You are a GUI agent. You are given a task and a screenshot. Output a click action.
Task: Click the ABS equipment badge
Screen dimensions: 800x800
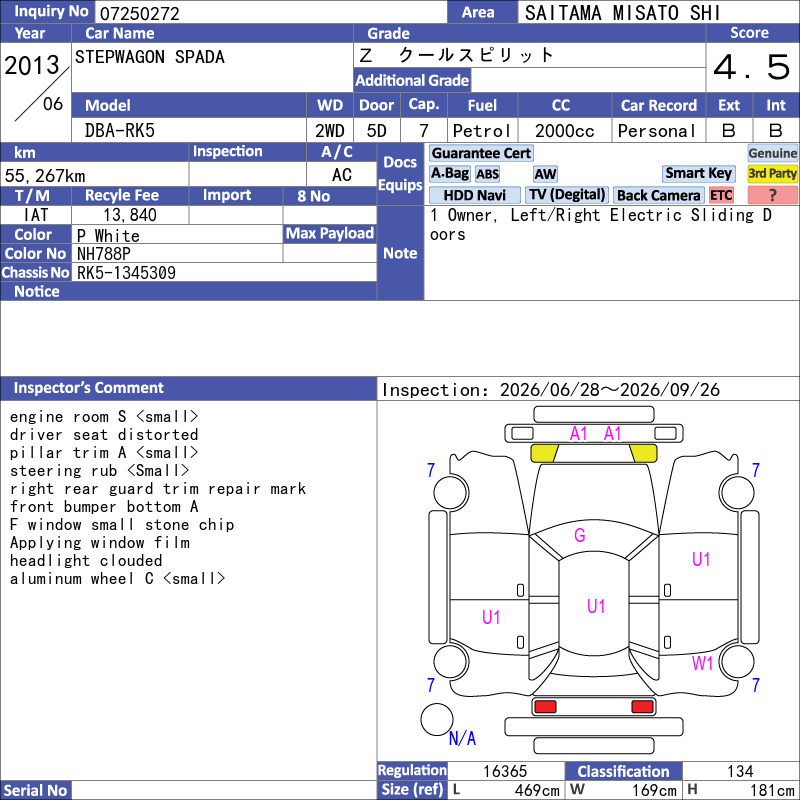[x=487, y=174]
